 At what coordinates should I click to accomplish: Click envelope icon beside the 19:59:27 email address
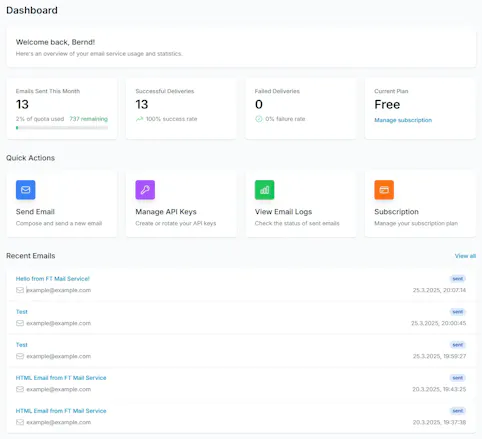20,356
